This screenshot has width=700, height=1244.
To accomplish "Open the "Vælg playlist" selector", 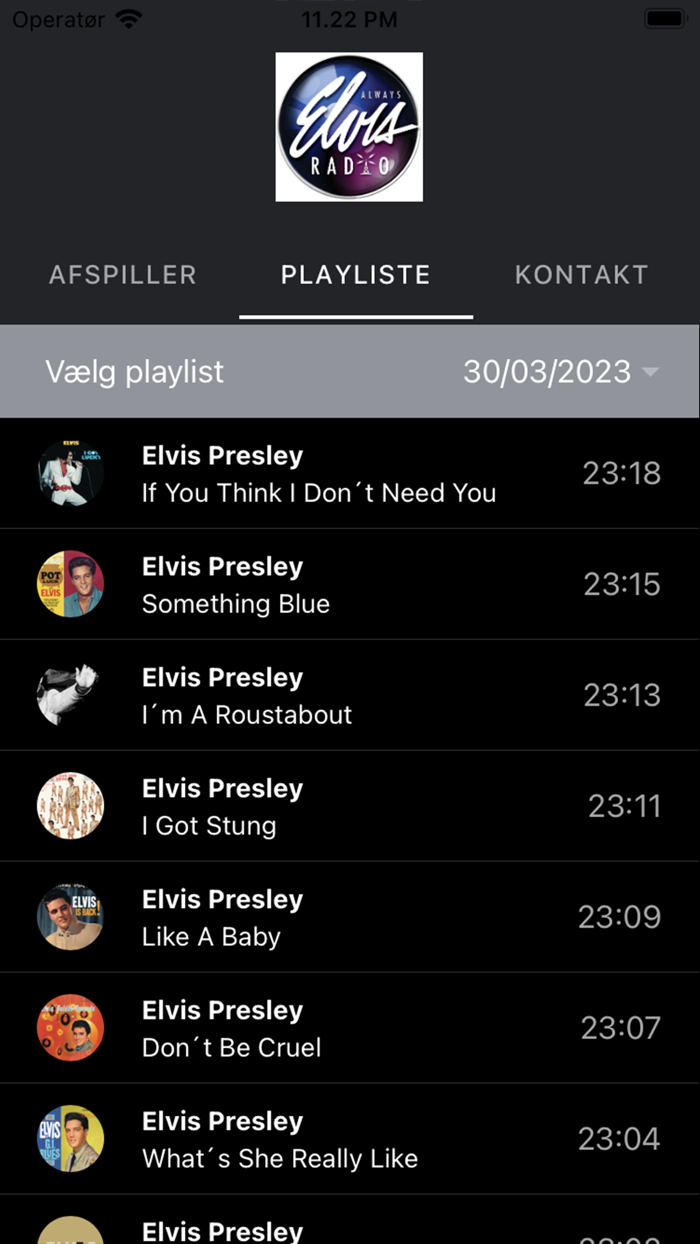I will [x=134, y=371].
